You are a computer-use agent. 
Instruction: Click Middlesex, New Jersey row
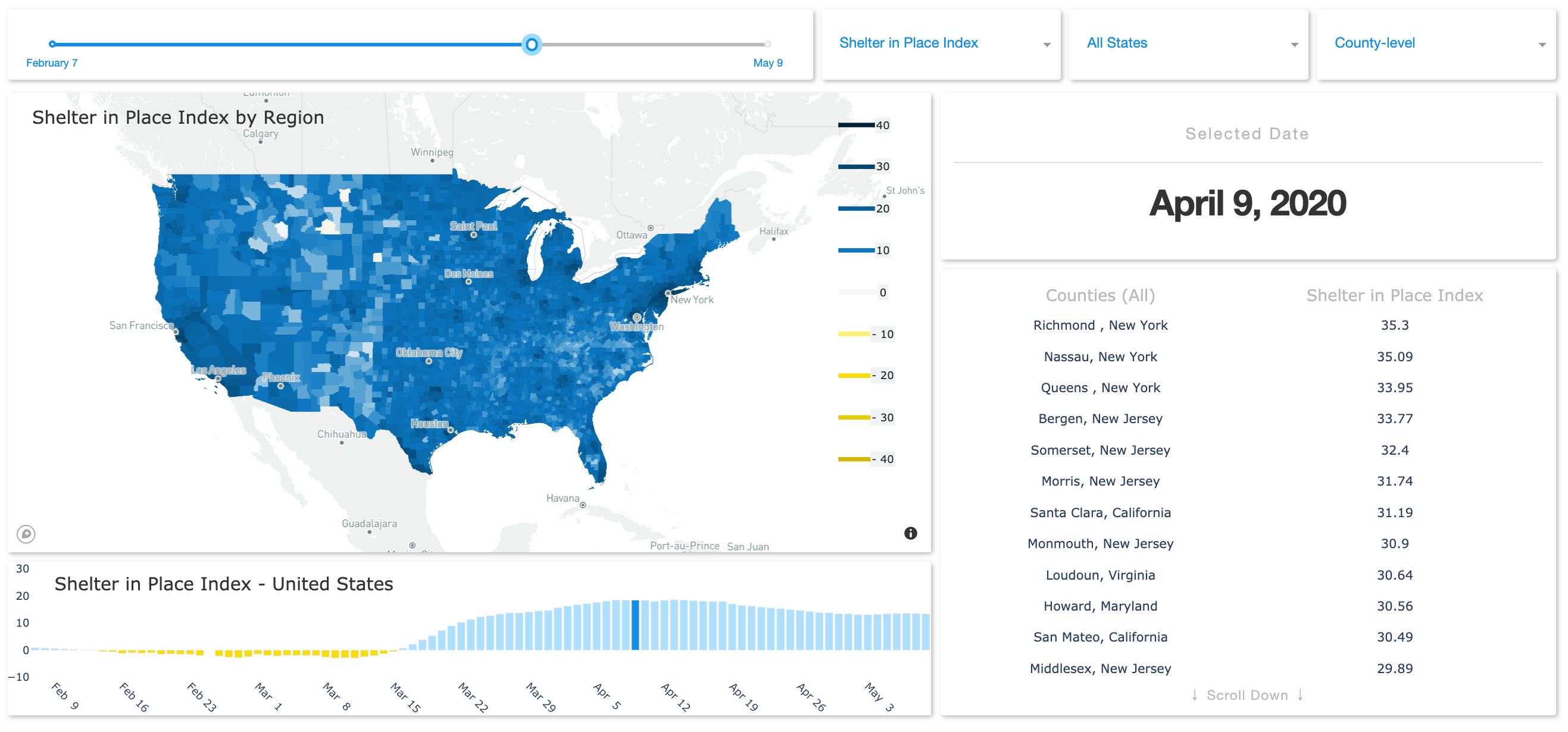tap(1247, 668)
